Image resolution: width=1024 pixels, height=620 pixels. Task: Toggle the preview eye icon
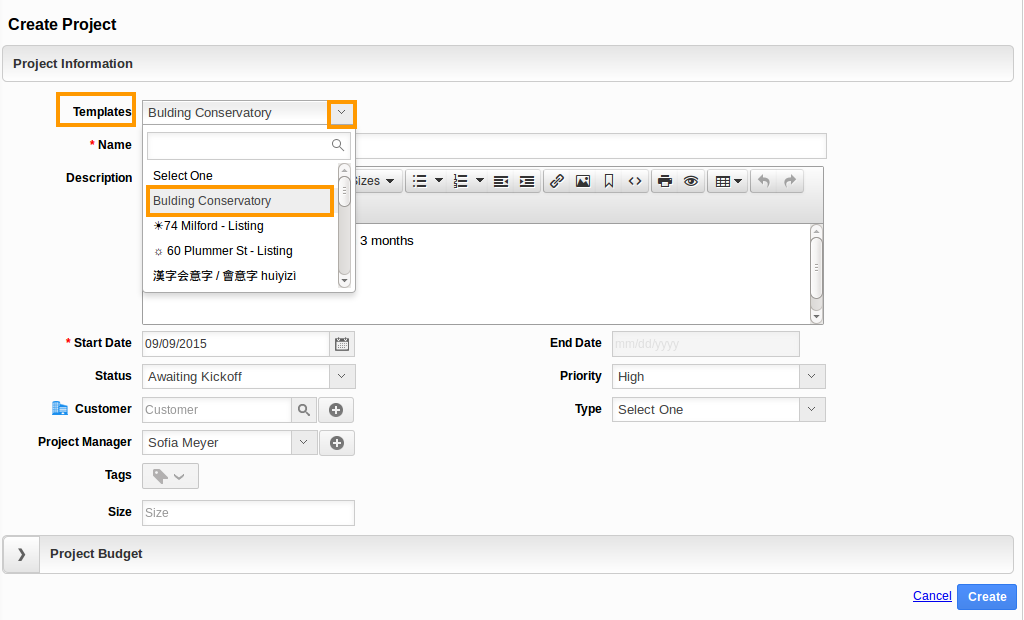tap(691, 181)
